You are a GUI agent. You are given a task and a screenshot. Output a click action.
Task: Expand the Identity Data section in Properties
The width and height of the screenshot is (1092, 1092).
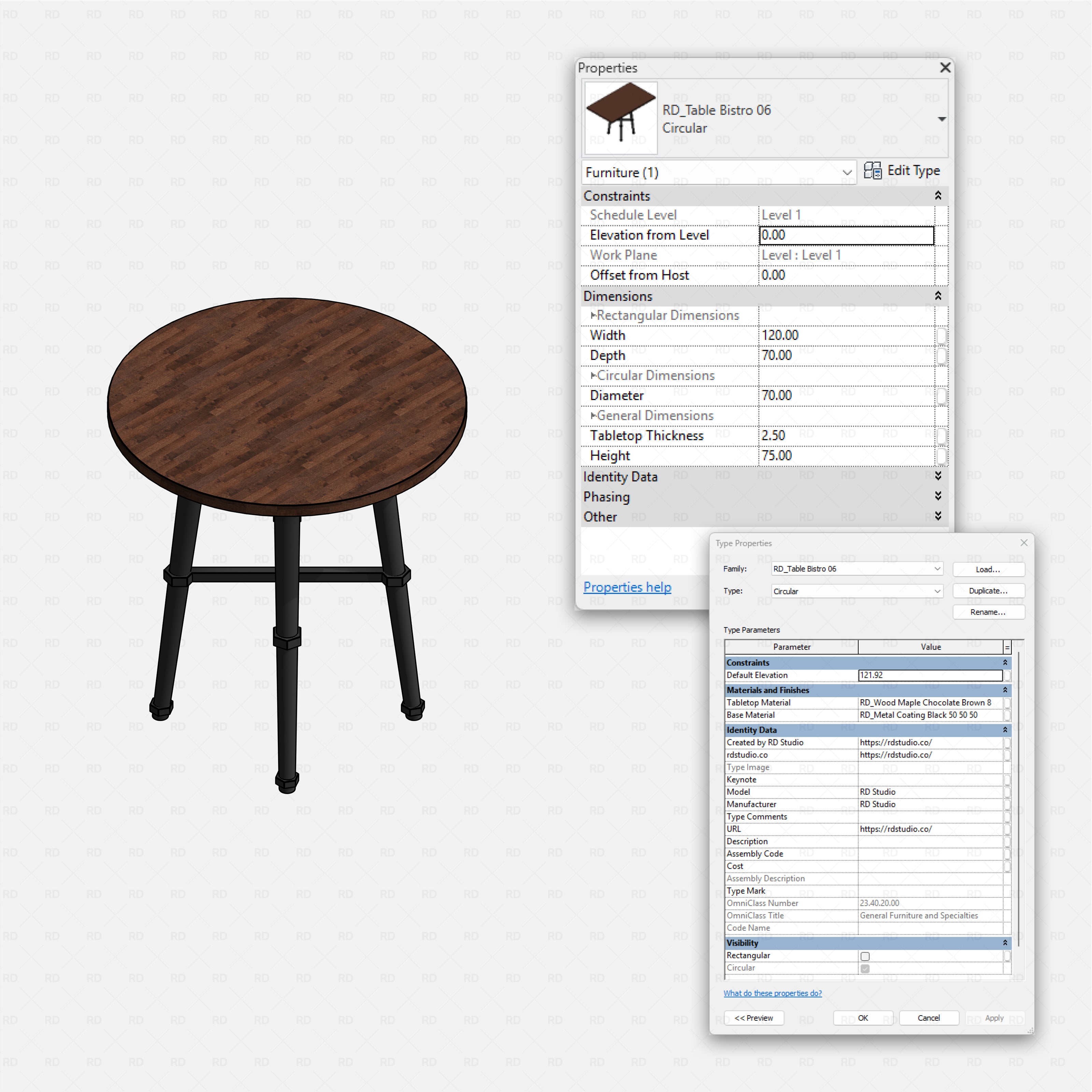938,476
